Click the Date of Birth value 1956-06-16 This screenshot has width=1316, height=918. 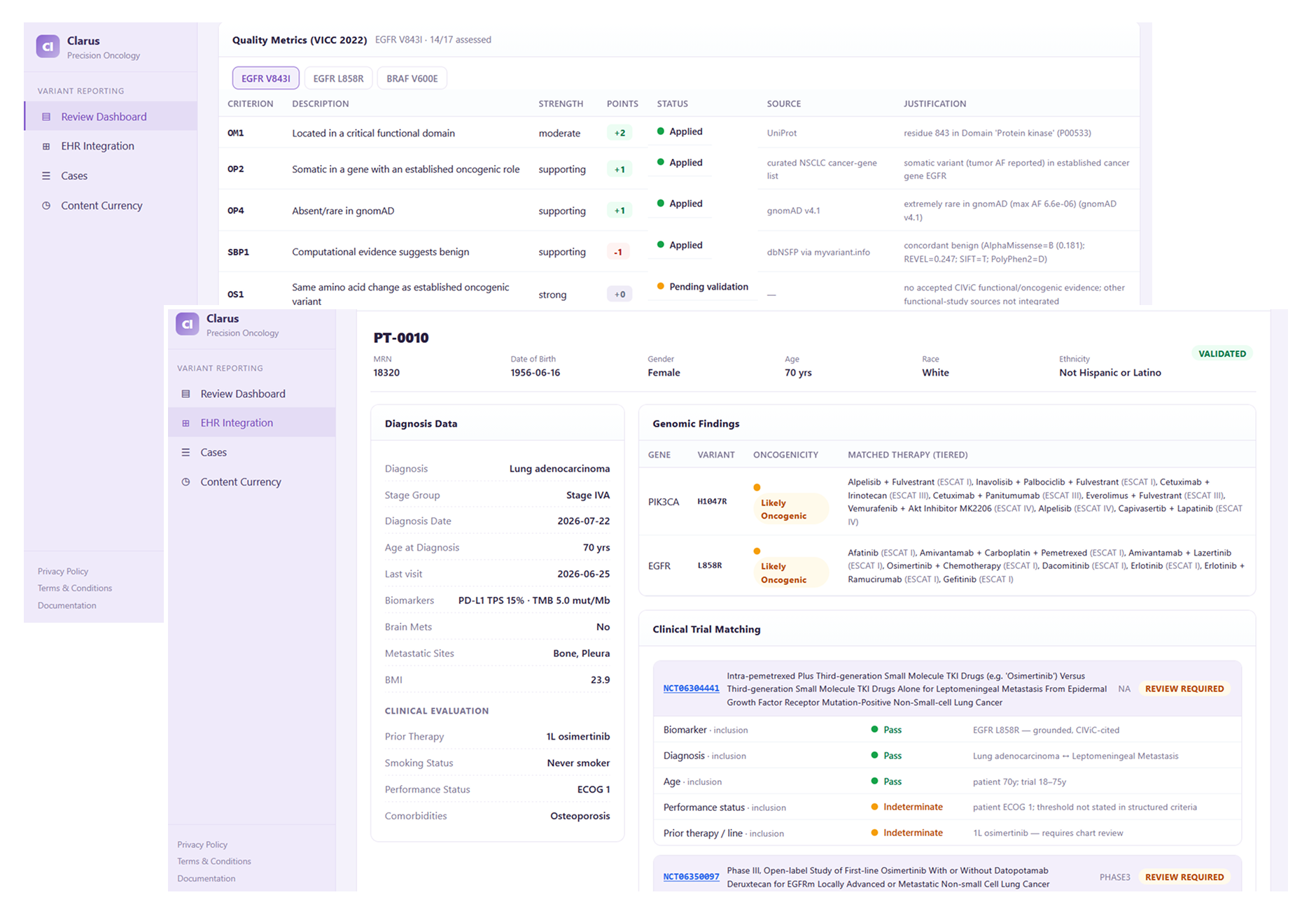(x=535, y=372)
